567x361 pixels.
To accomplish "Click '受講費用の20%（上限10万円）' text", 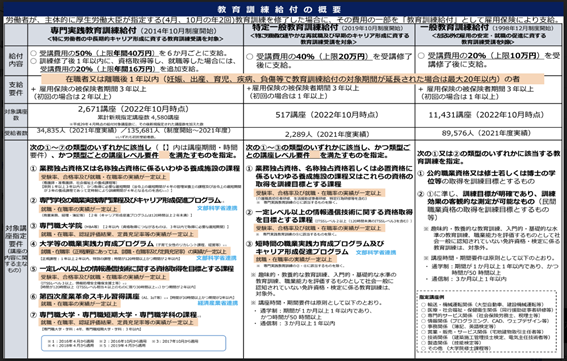I will click(486, 56).
